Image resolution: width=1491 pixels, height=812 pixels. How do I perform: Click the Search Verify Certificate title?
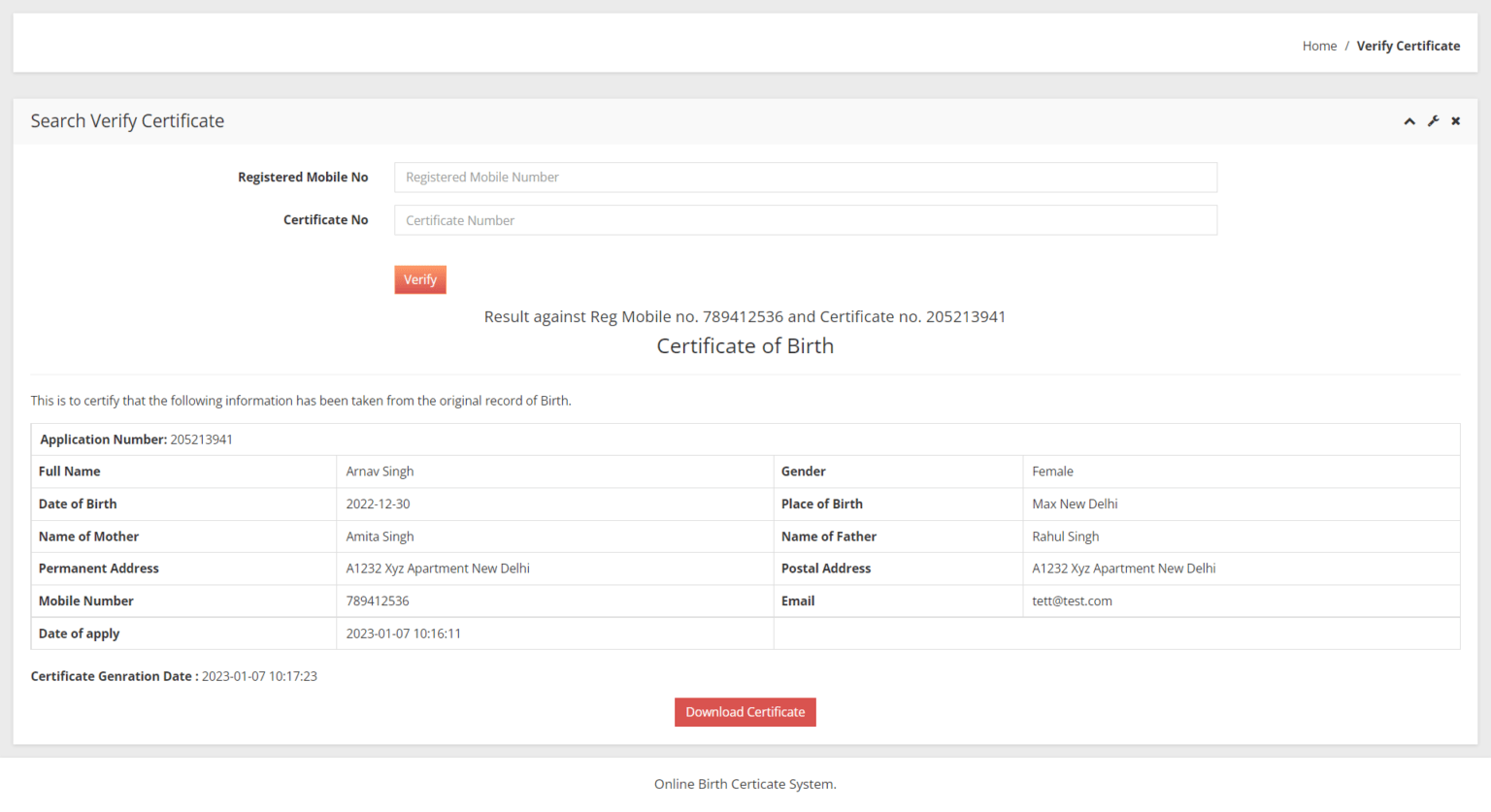(x=127, y=120)
